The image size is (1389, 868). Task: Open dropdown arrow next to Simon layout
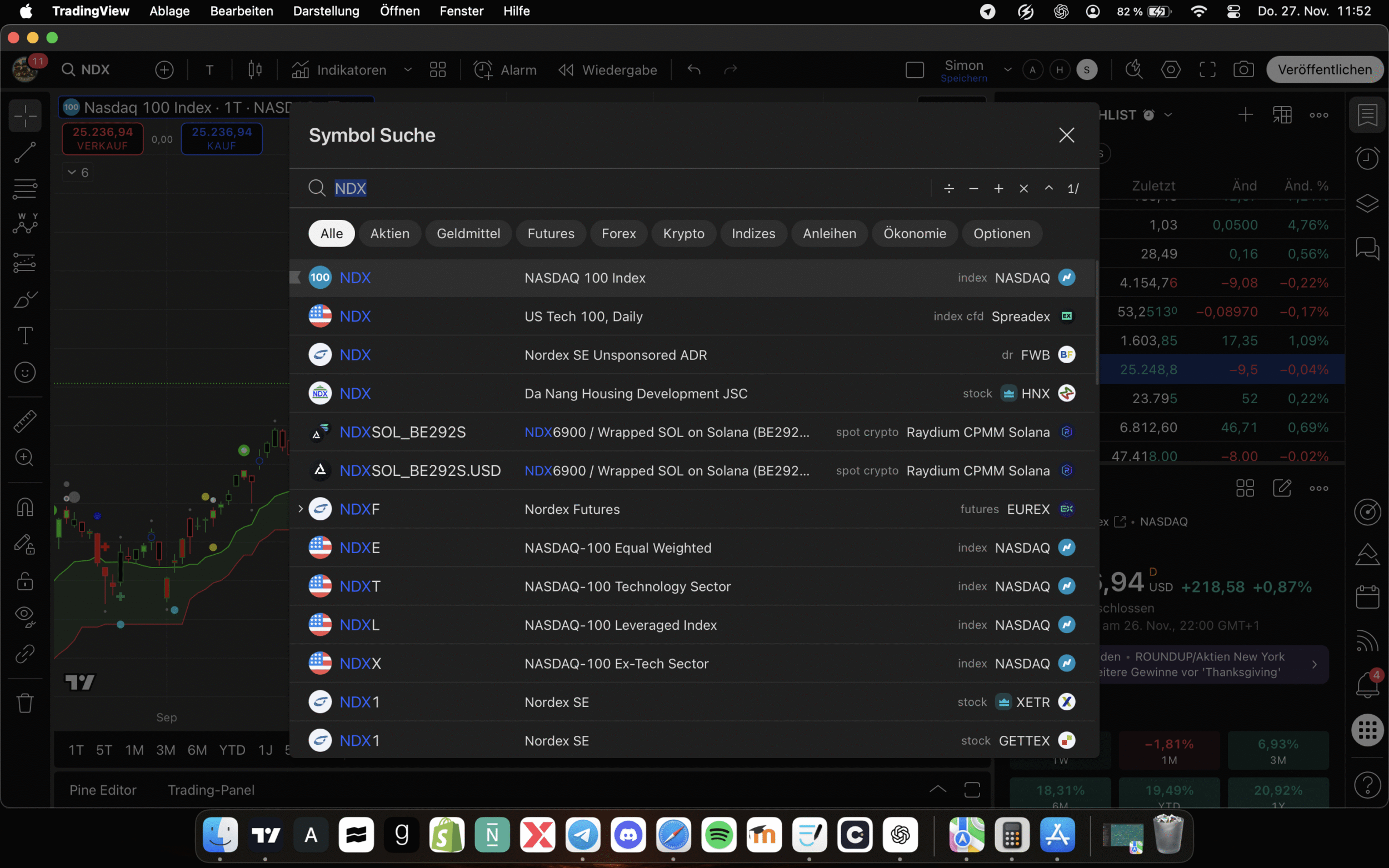tap(1008, 70)
